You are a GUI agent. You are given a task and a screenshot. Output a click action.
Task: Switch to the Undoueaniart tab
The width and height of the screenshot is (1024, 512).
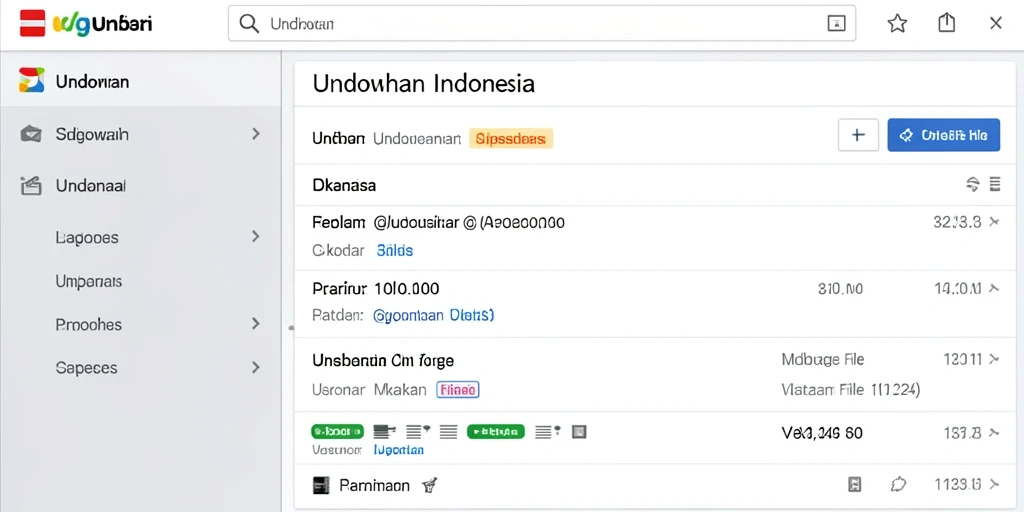coord(417,138)
